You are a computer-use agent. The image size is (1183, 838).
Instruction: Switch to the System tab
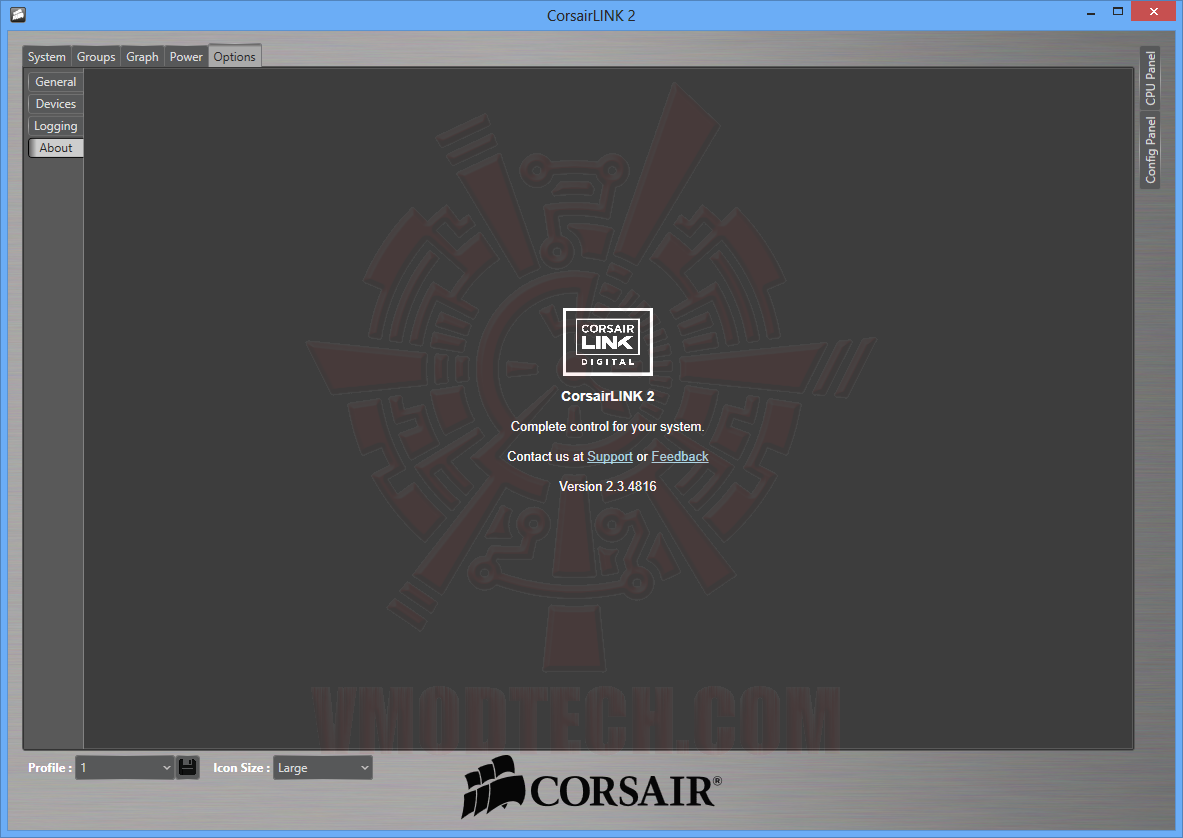[47, 57]
